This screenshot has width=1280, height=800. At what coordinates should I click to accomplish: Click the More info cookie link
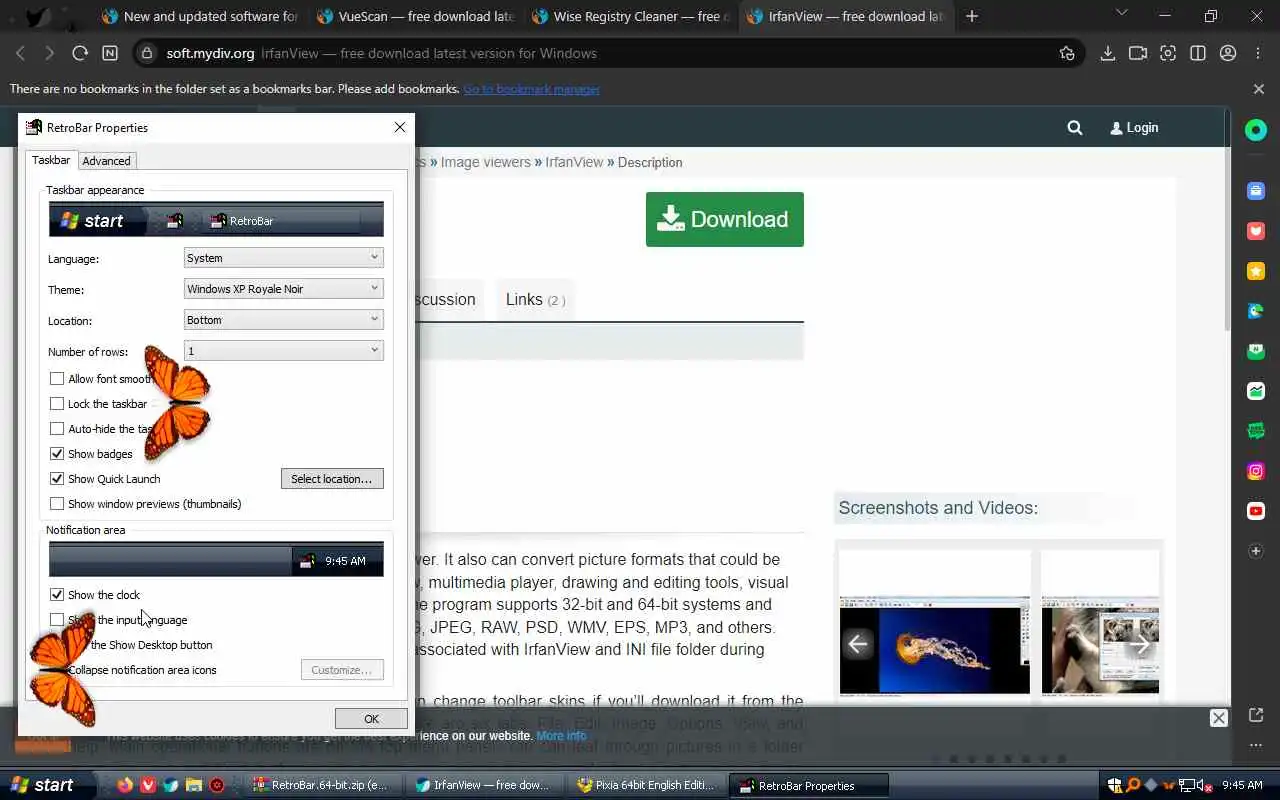[x=561, y=736]
